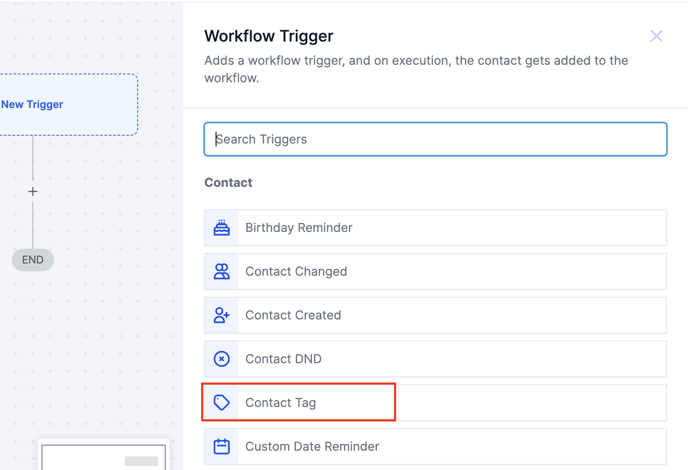Click the Contact category heading

228,183
